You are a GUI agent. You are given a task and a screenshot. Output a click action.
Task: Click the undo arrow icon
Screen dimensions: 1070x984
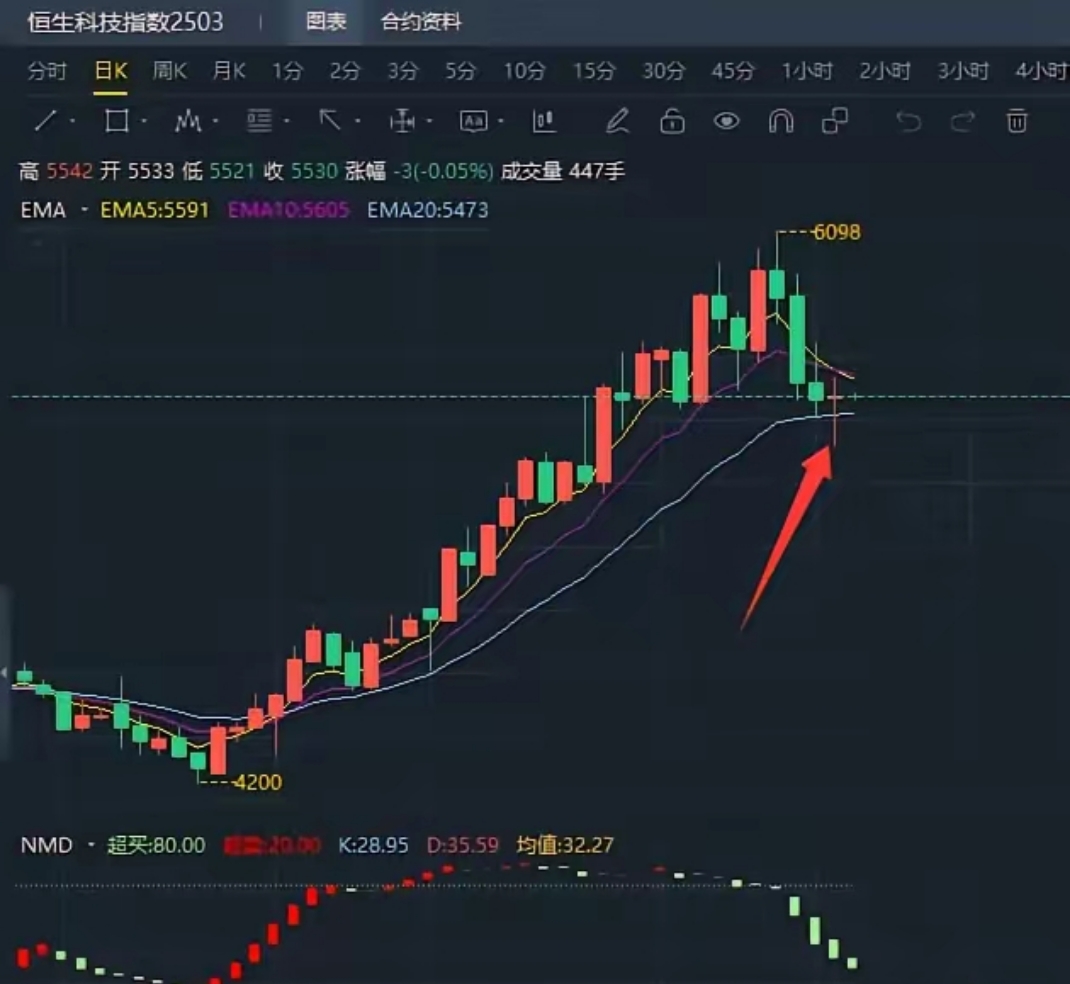(x=909, y=121)
